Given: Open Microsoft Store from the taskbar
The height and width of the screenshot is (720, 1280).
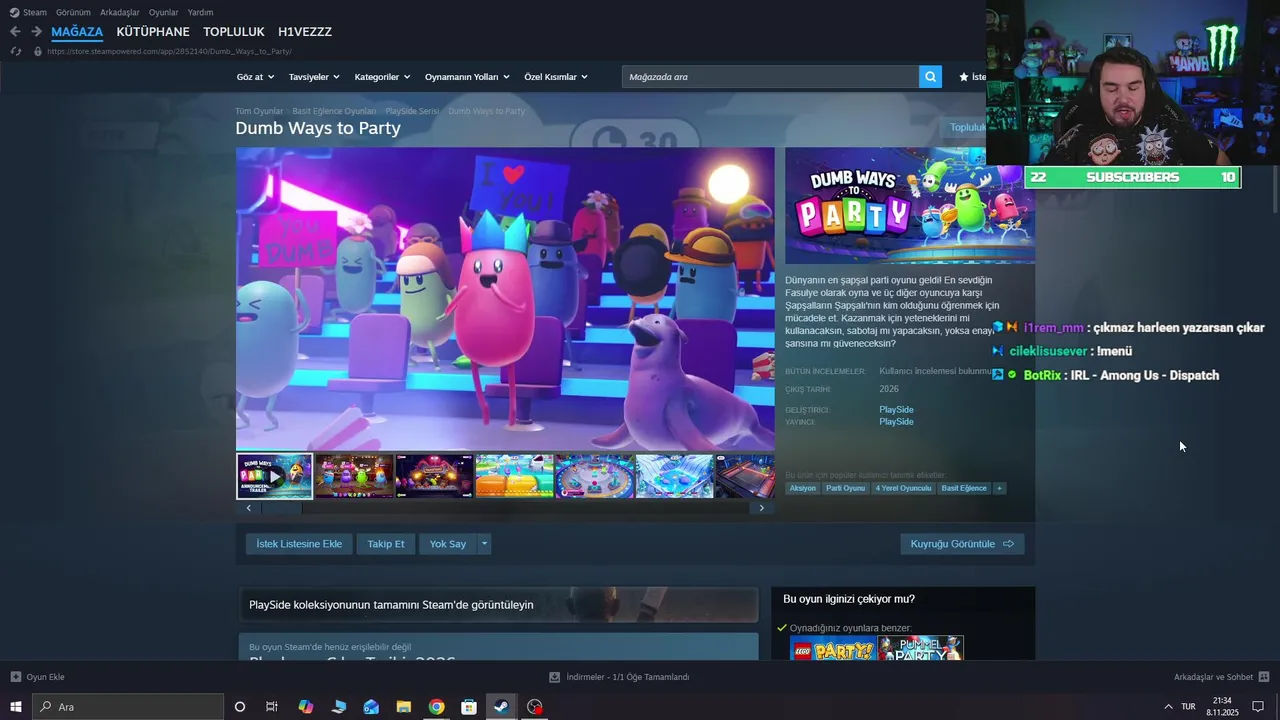Looking at the screenshot, I should tap(469, 707).
